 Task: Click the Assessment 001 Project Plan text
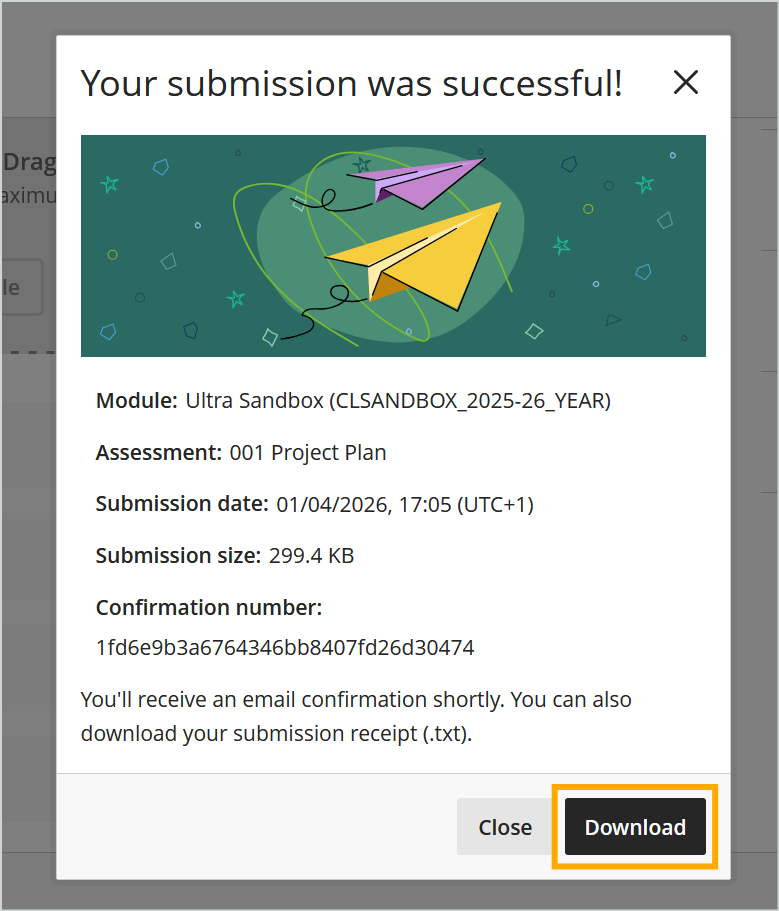tap(308, 453)
